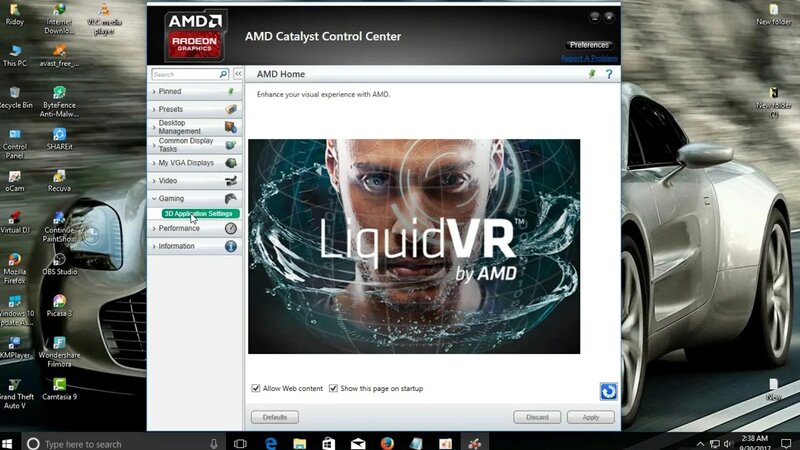Image resolution: width=800 pixels, height=450 pixels.
Task: Click the Video camera icon in sidebar
Action: pos(231,181)
